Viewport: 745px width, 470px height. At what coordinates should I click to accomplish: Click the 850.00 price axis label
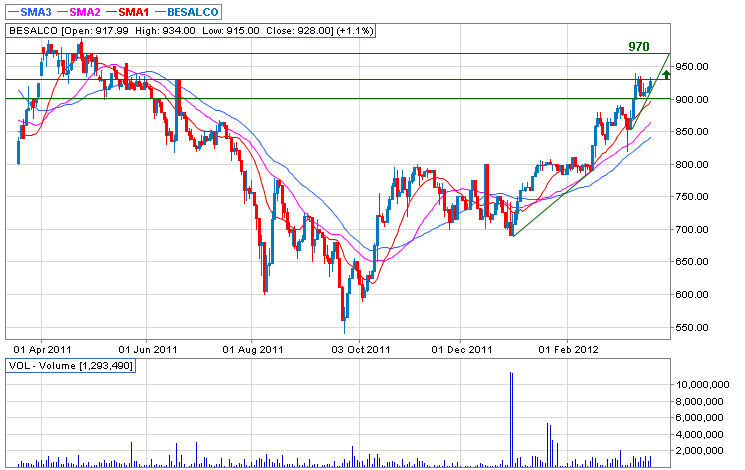(x=692, y=132)
